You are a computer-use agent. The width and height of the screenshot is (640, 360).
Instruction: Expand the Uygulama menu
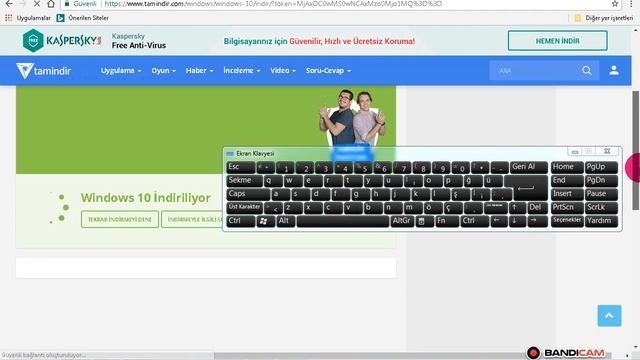click(121, 71)
